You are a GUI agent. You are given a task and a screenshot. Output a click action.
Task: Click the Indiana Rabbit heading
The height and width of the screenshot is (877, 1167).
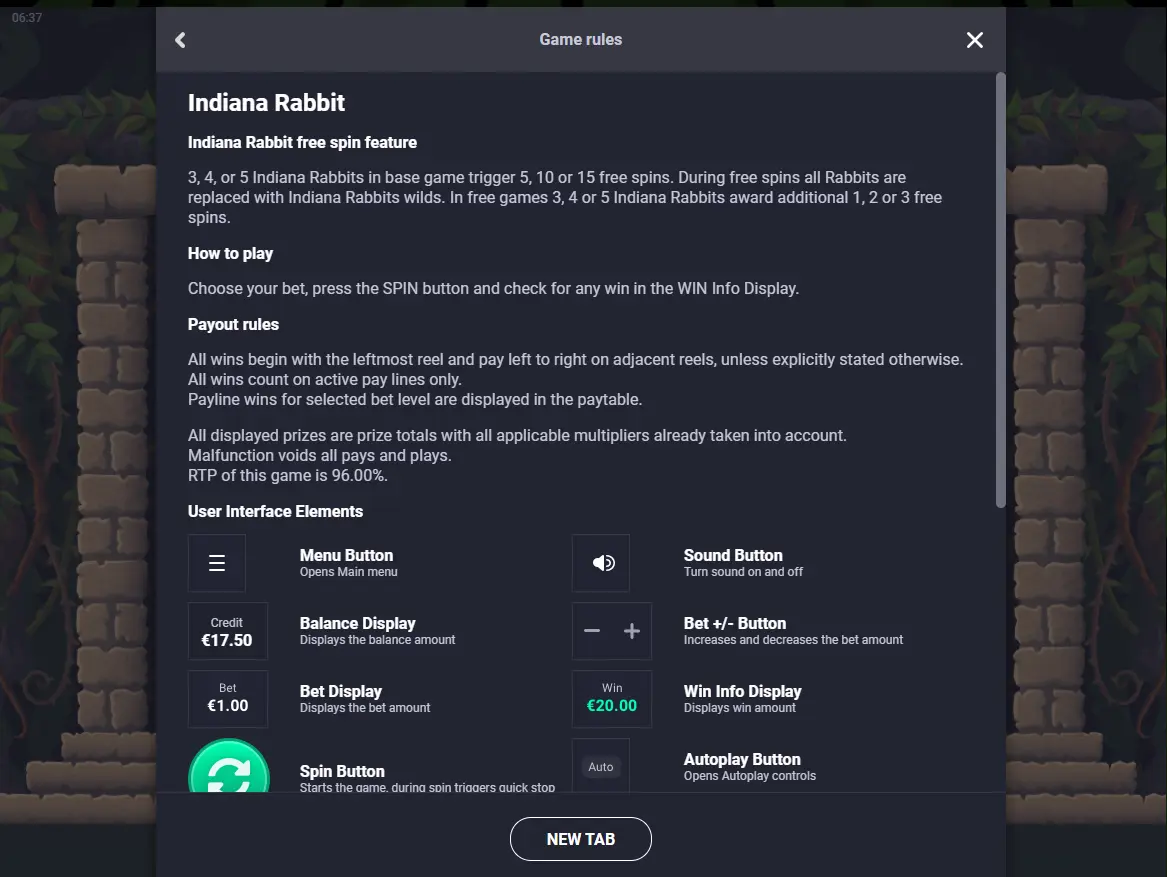click(266, 103)
